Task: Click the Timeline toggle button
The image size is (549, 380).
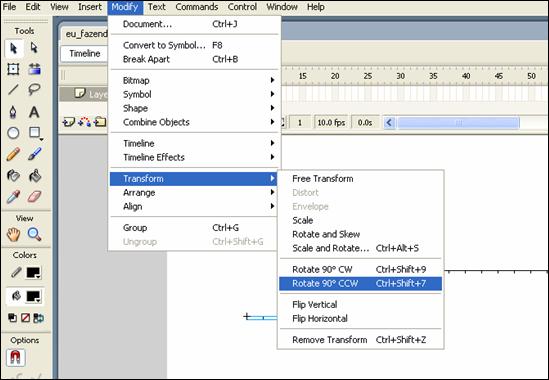Action: 84,54
